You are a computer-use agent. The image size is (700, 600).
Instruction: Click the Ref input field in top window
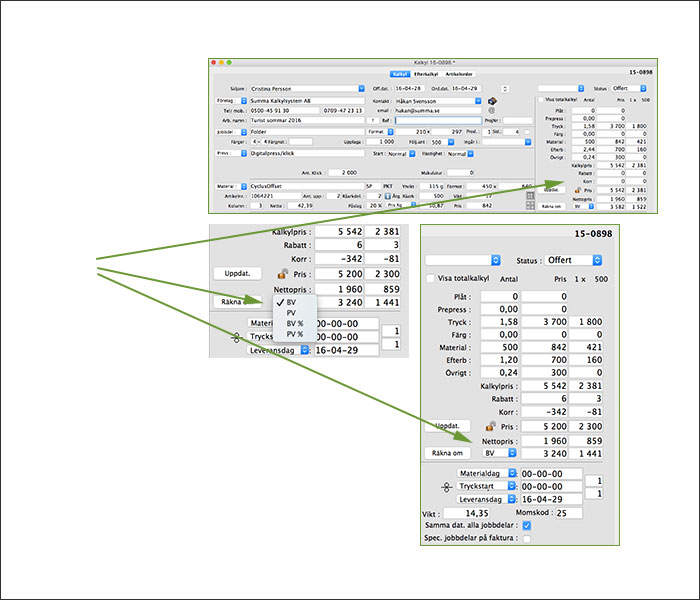tap(438, 121)
